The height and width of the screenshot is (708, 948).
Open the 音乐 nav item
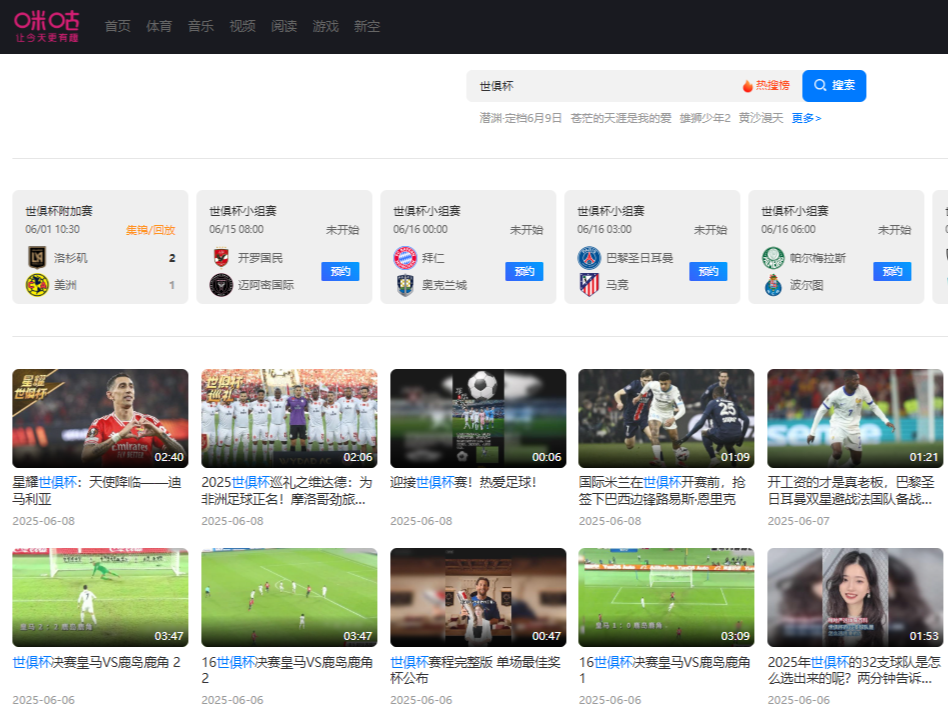click(x=201, y=26)
